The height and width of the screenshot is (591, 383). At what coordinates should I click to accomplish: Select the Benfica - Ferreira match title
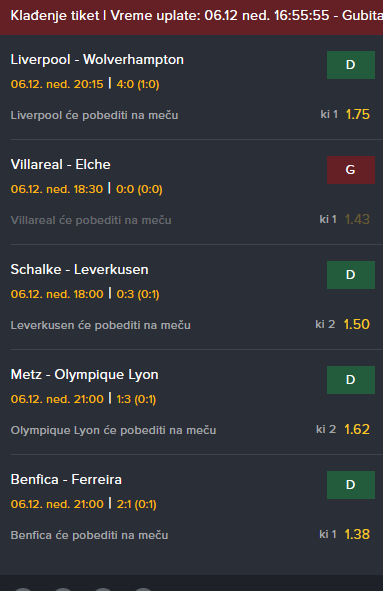pos(66,479)
